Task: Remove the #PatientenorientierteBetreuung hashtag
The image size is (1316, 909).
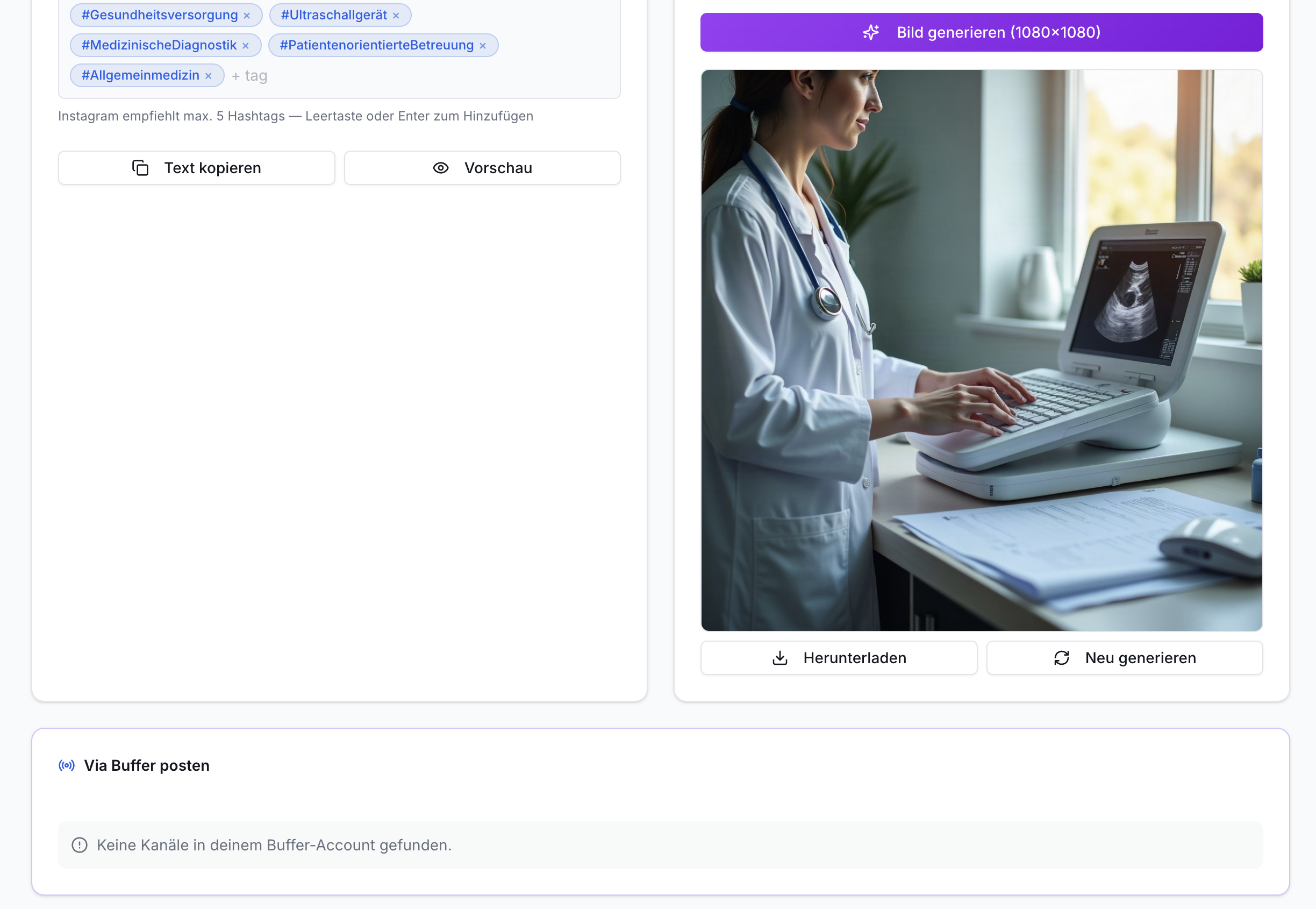Action: 483,46
